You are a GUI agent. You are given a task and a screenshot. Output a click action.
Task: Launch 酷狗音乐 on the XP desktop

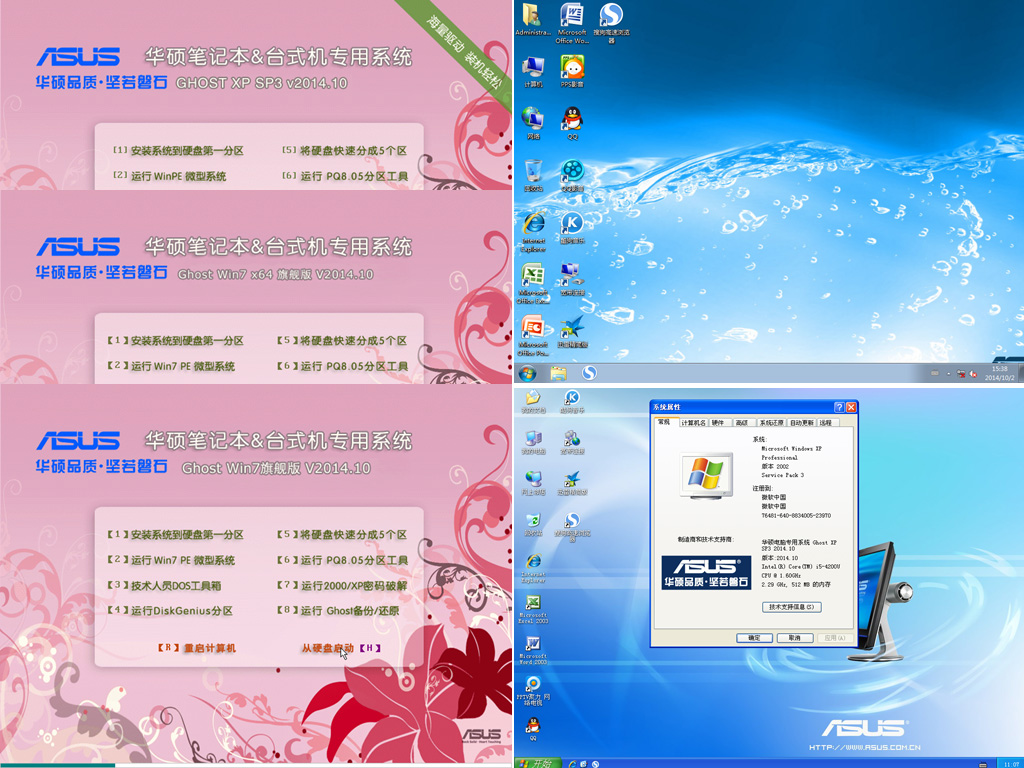point(572,402)
